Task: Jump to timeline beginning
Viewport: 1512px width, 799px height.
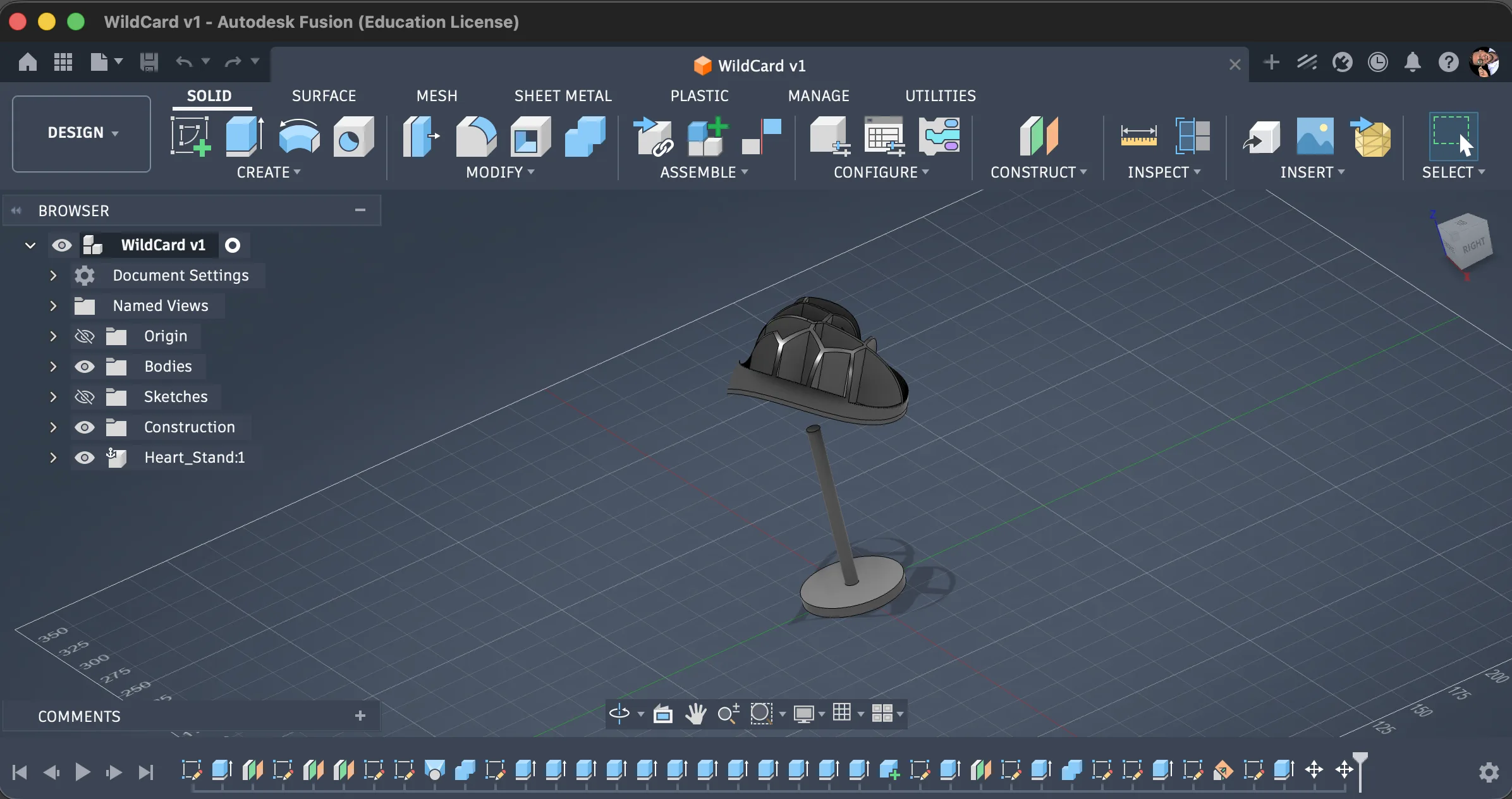Action: click(20, 772)
